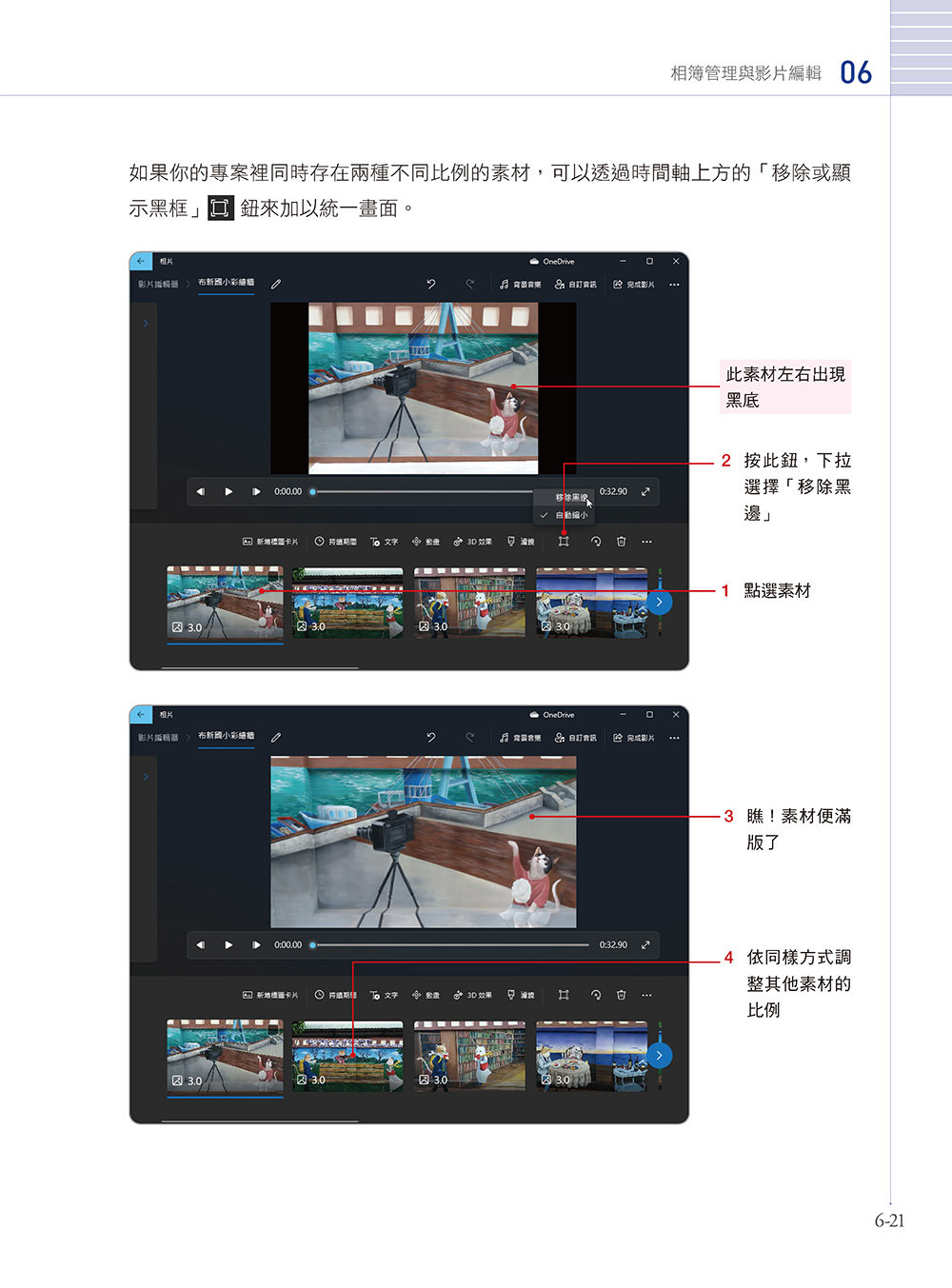
Task: Click the rotate icon in upper screenshot
Action: click(596, 542)
